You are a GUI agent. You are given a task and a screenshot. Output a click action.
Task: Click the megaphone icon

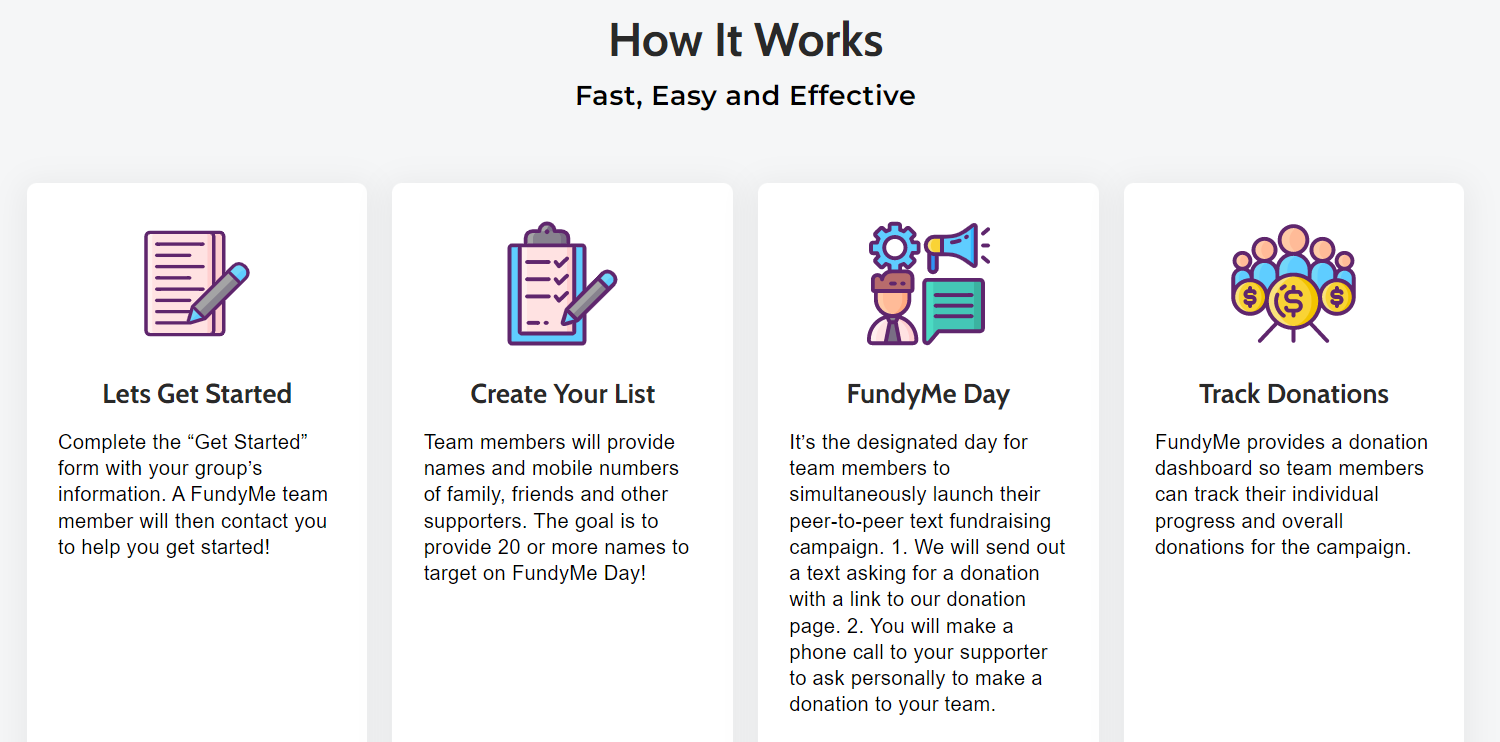tap(957, 247)
